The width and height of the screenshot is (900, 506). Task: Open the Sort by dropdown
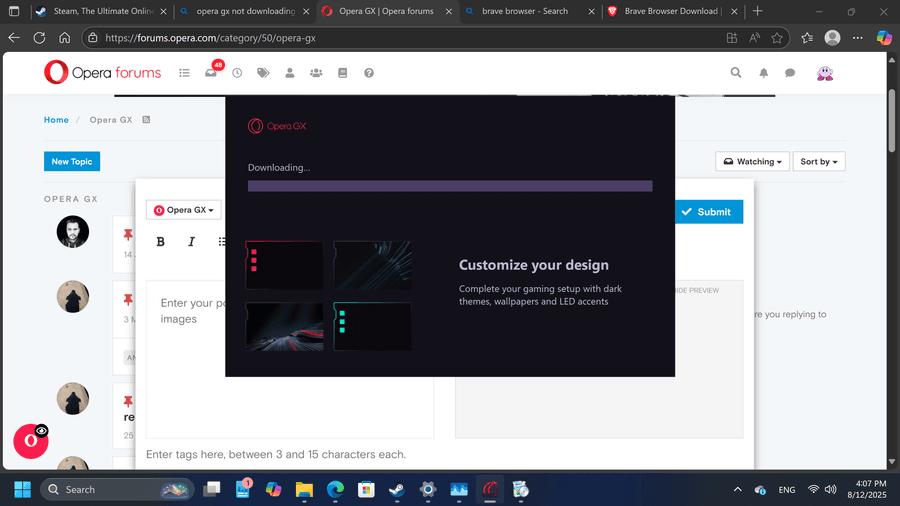tap(819, 161)
